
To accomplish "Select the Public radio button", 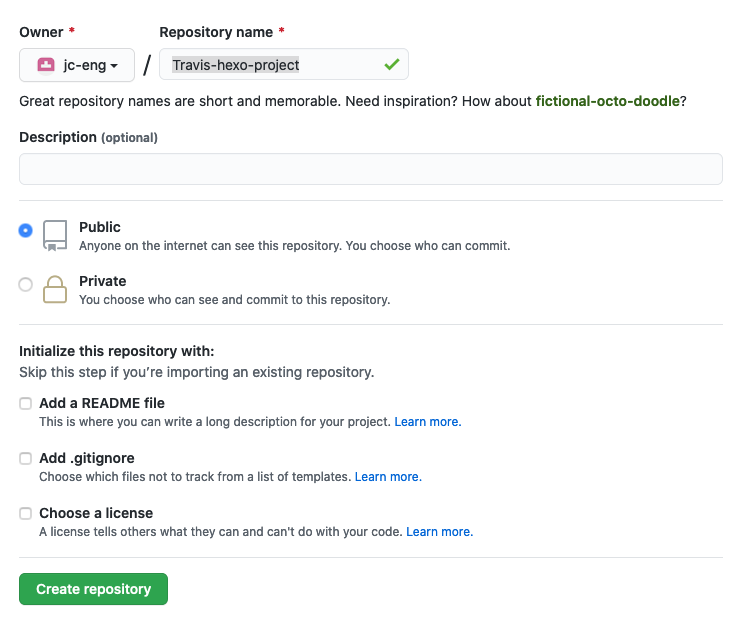I will [x=26, y=230].
